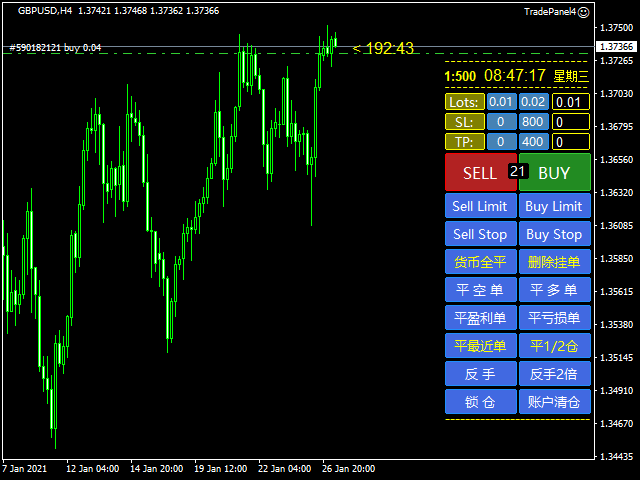Click the 反手2倍 reverse double button
Image resolution: width=640 pixels, height=480 pixels.
pyautogui.click(x=555, y=374)
